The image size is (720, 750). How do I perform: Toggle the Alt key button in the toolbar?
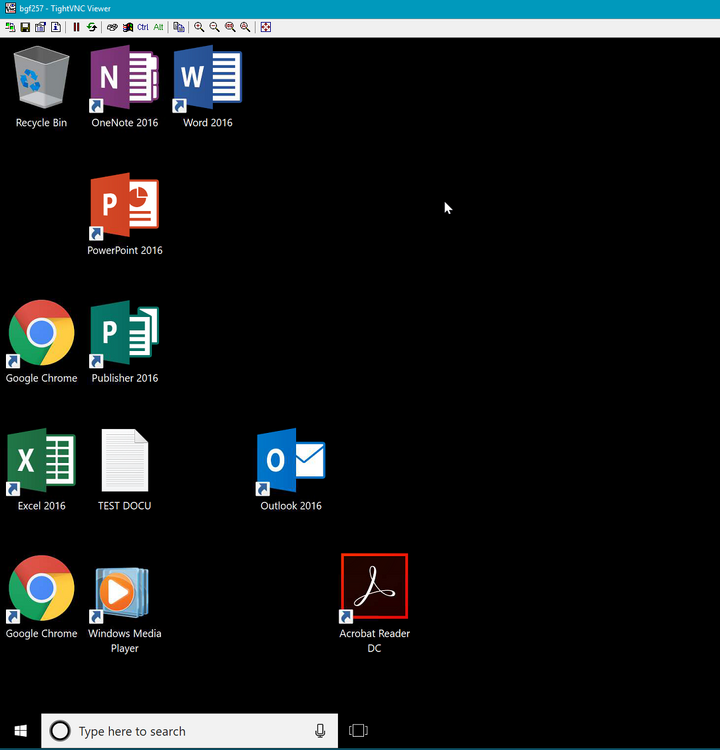pyautogui.click(x=158, y=27)
